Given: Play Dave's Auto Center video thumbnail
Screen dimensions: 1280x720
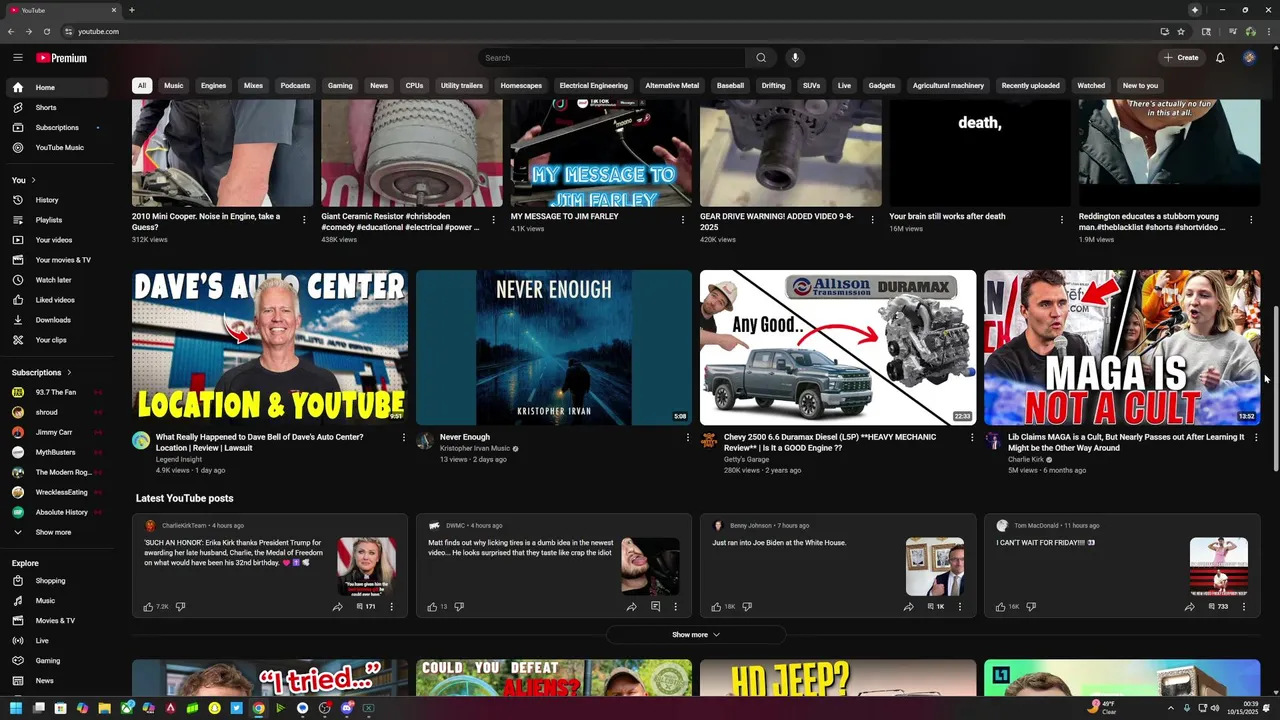Looking at the screenshot, I should (270, 348).
